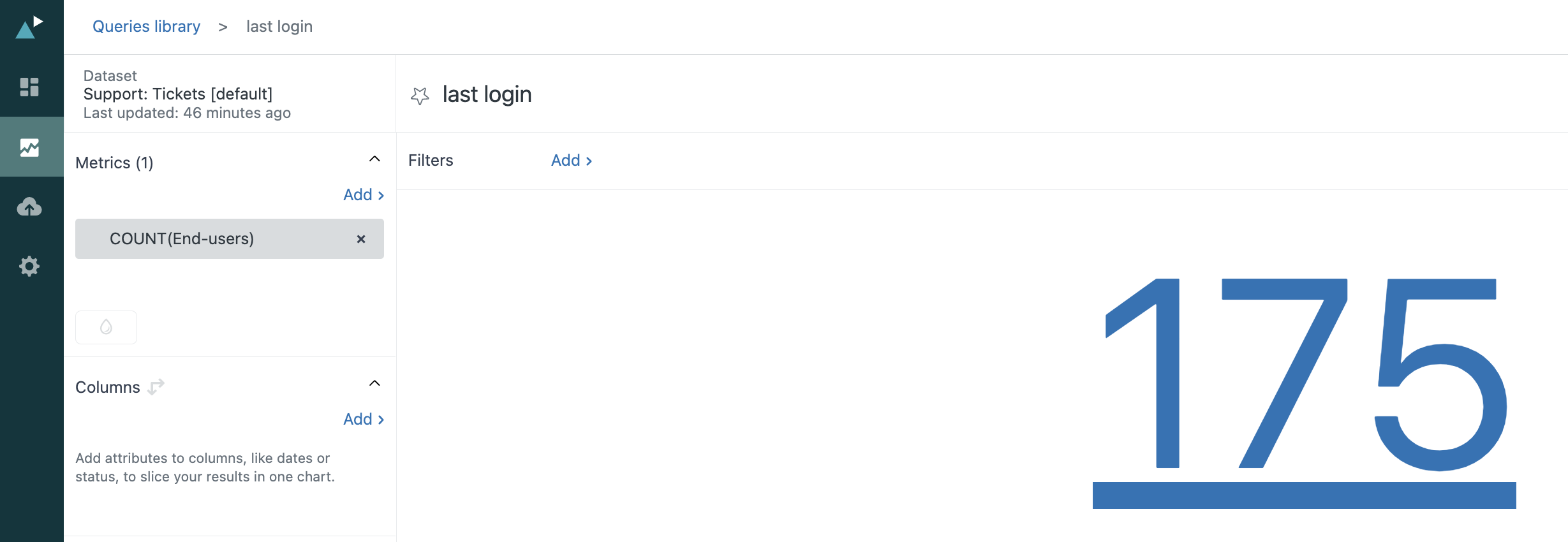Open the Admin settings gear icon
This screenshot has height=542, width=1568.
click(29, 266)
